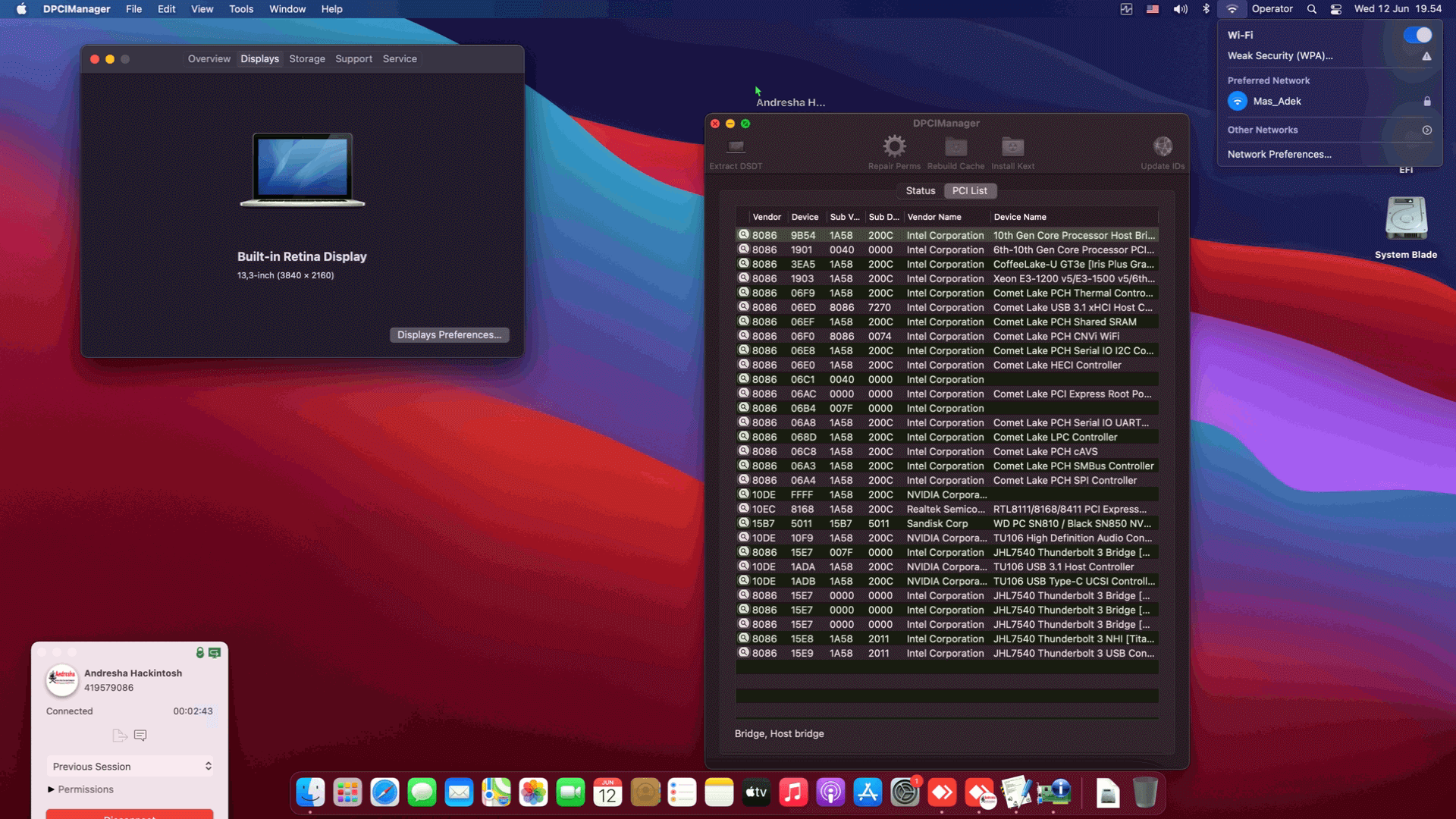Click the file transfer icon in session panel
This screenshot has height=819, width=1456.
[x=120, y=735]
